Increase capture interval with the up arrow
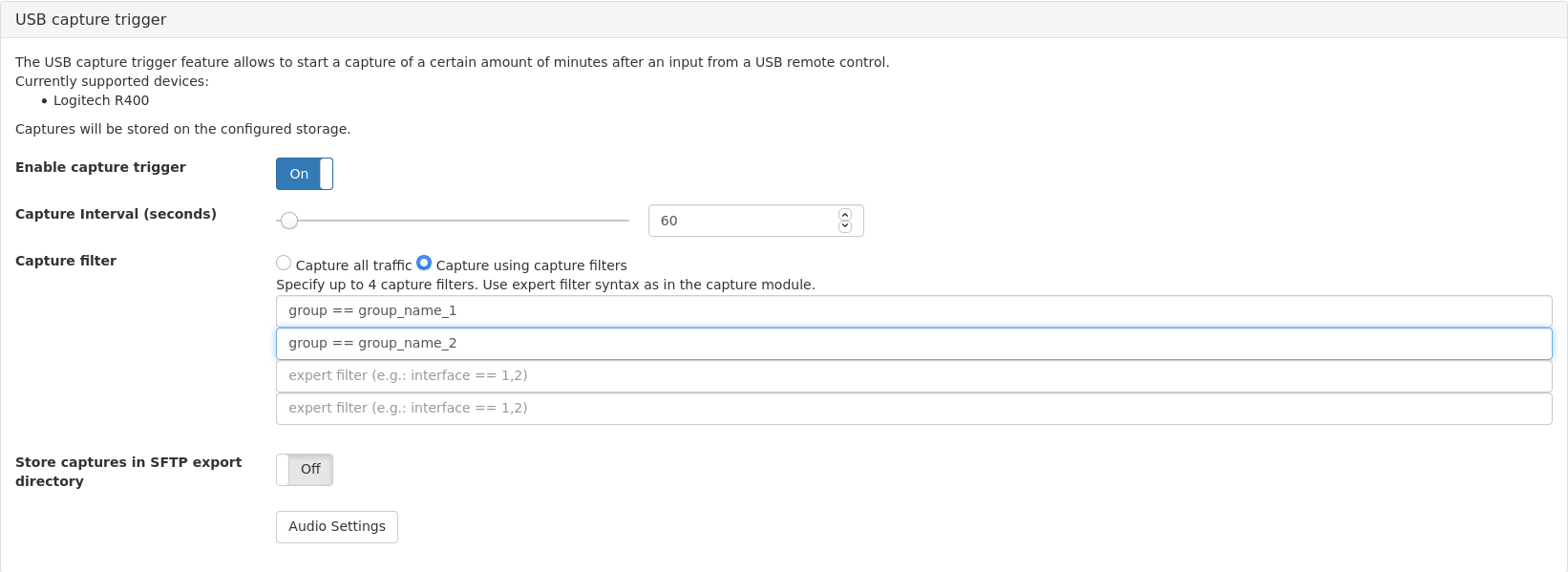Image resolution: width=1568 pixels, height=572 pixels. pos(845,215)
